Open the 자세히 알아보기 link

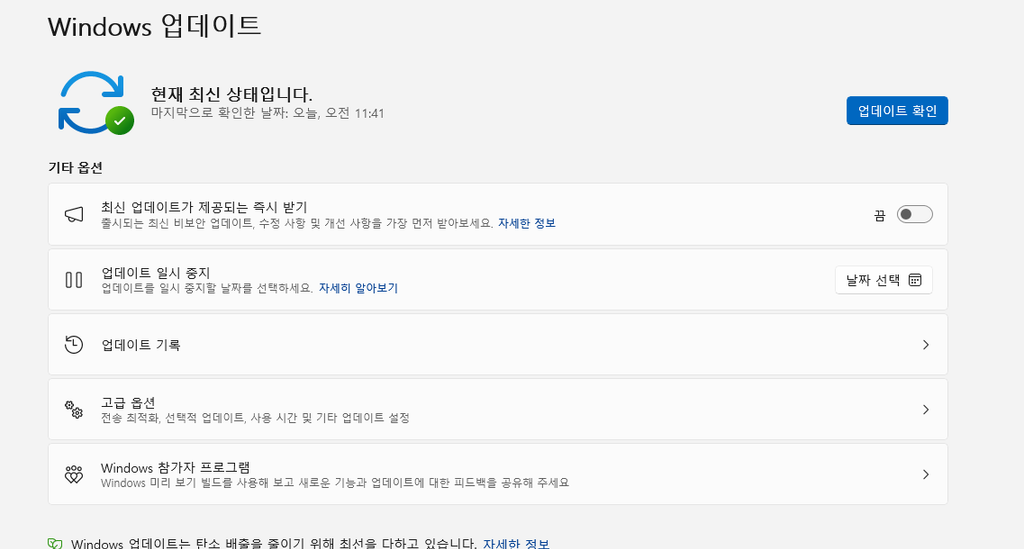click(358, 288)
